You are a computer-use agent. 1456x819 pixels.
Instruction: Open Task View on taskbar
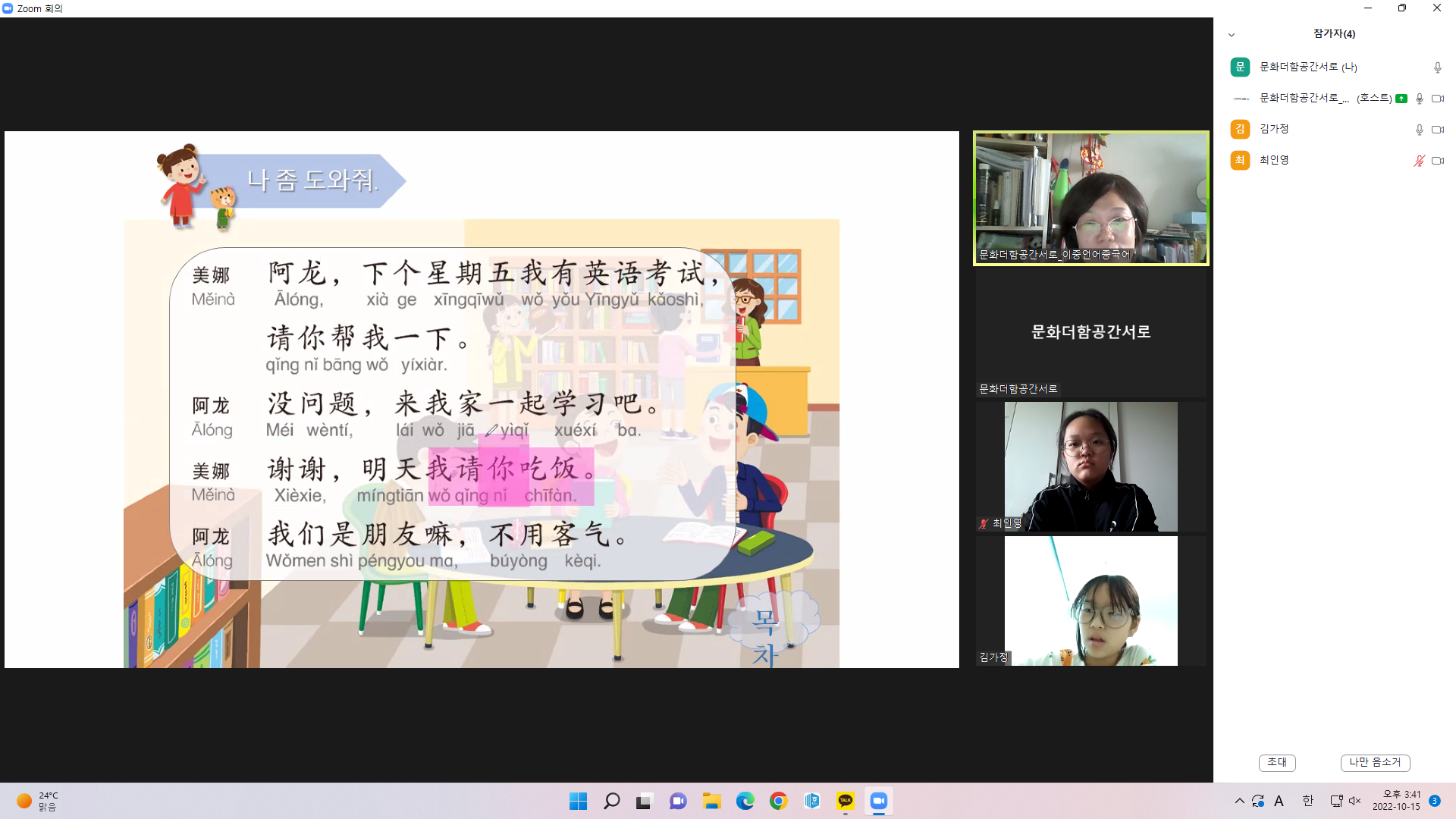(645, 802)
